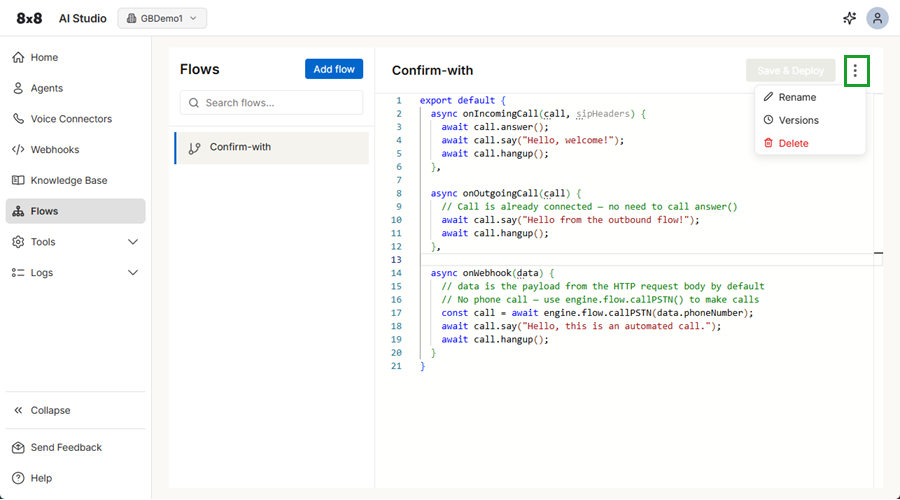
Task: Toggle the three-dot options menu
Action: click(855, 71)
